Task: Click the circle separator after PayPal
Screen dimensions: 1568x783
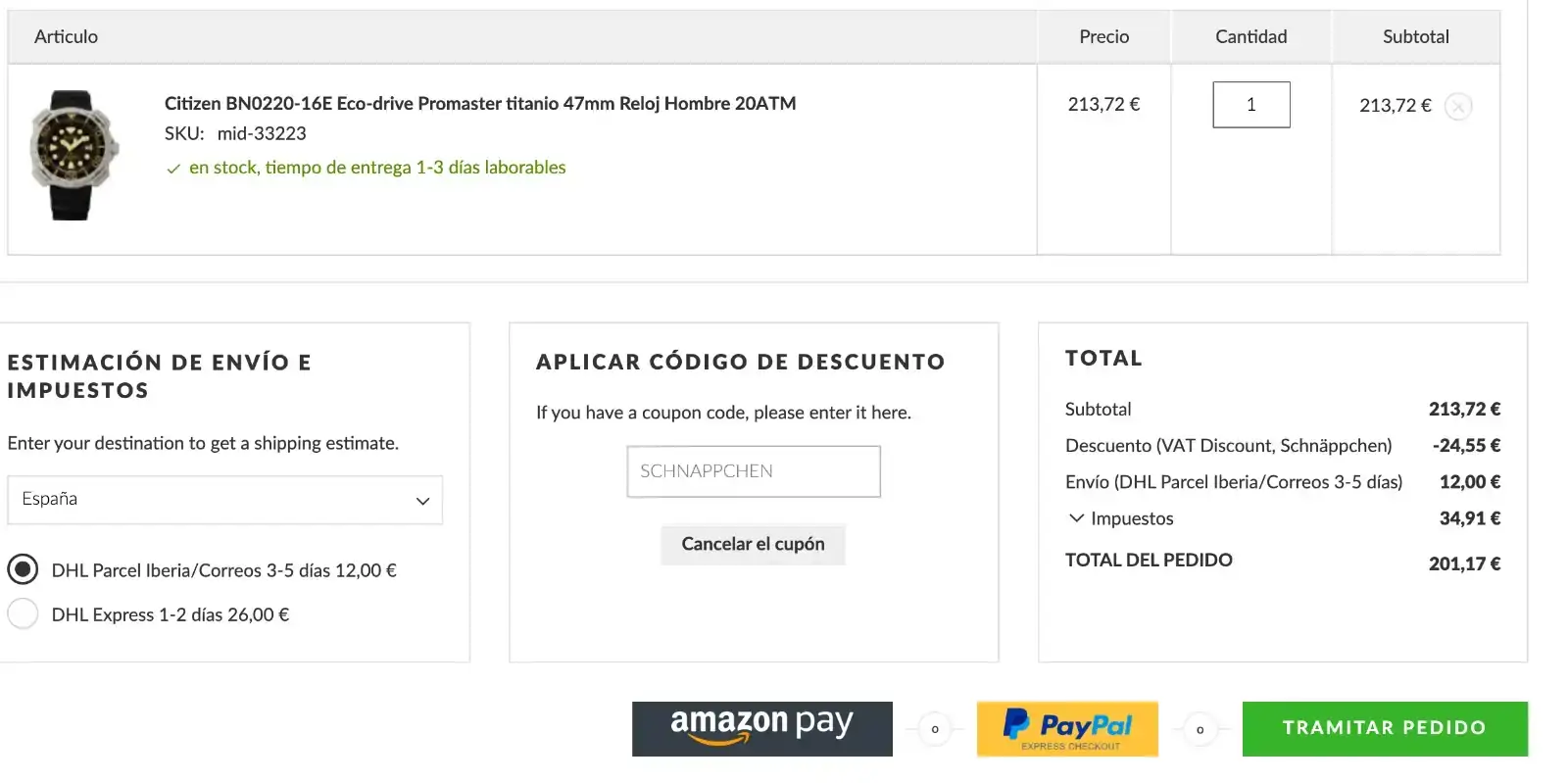Action: [1200, 729]
